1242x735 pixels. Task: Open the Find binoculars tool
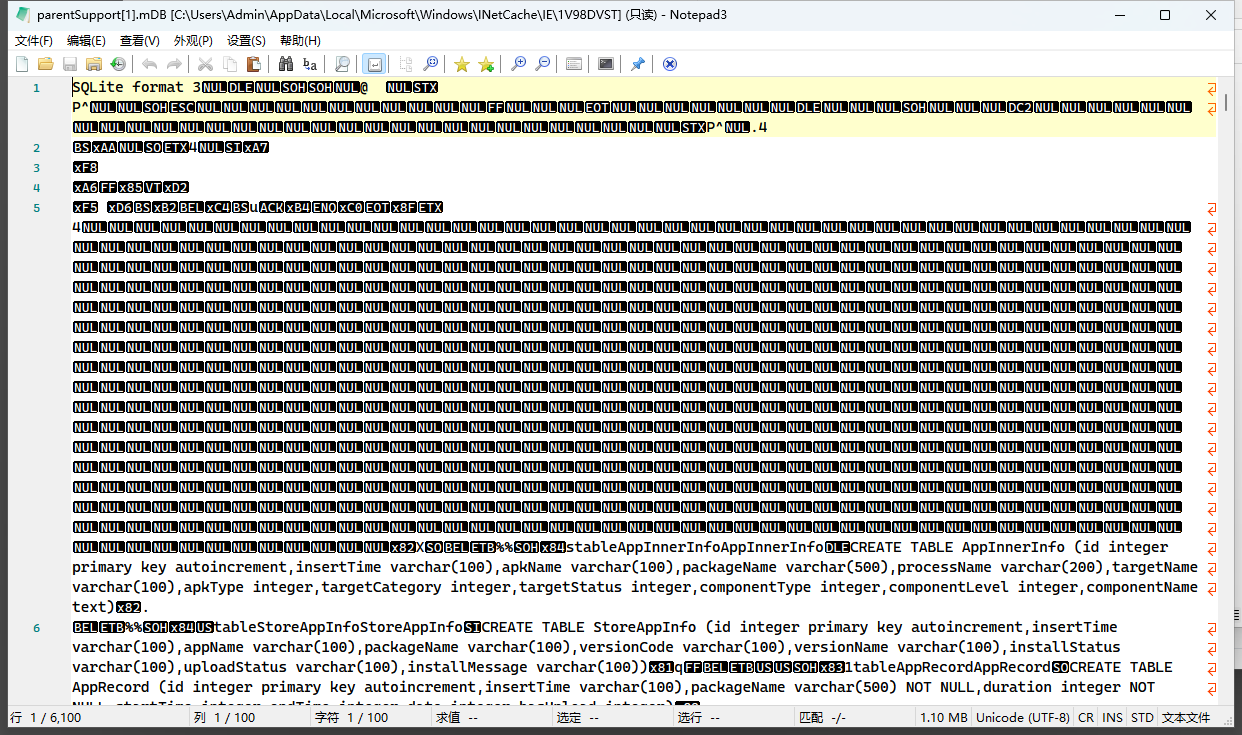286,64
